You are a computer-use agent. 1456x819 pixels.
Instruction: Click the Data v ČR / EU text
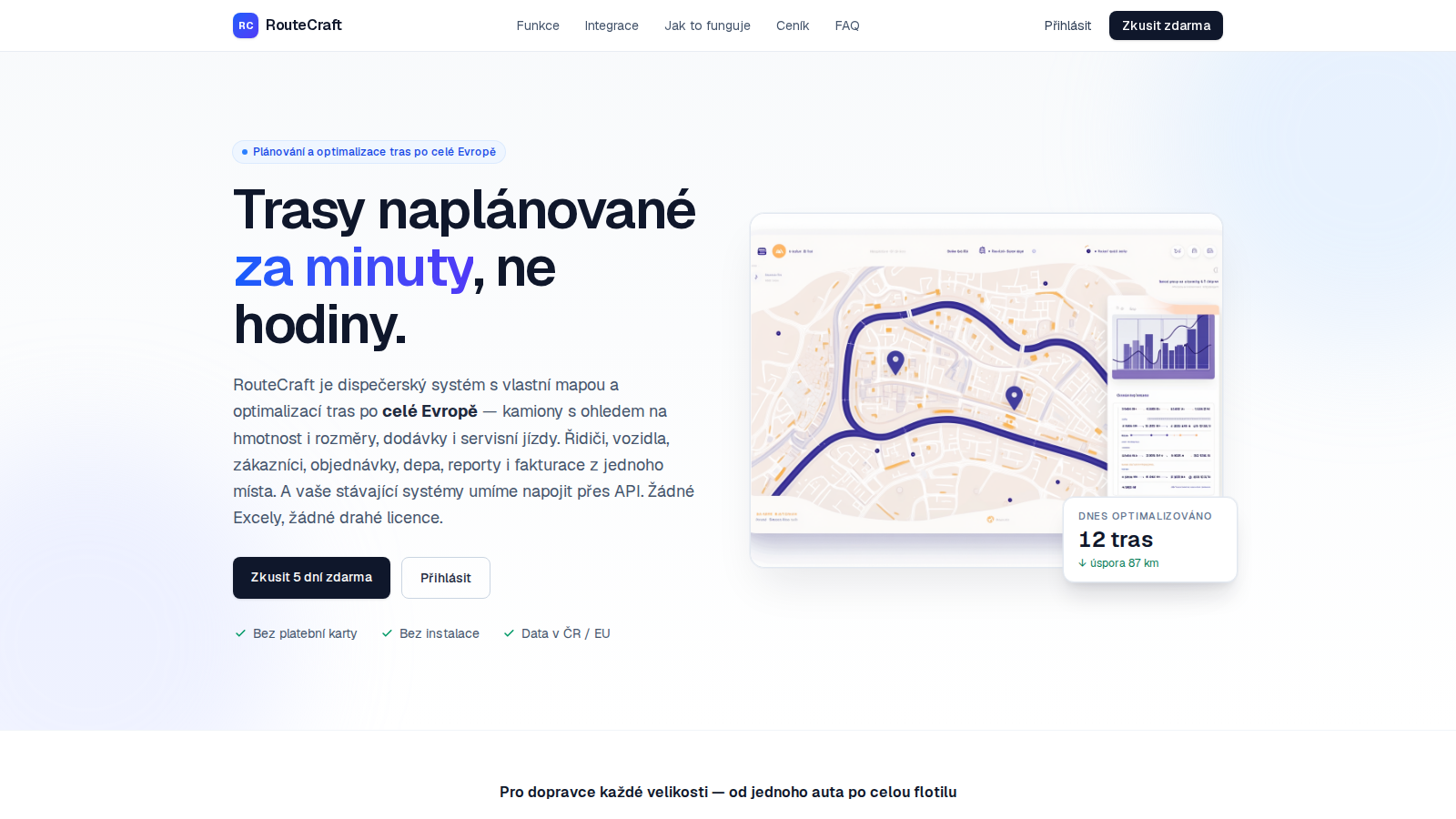[566, 633]
